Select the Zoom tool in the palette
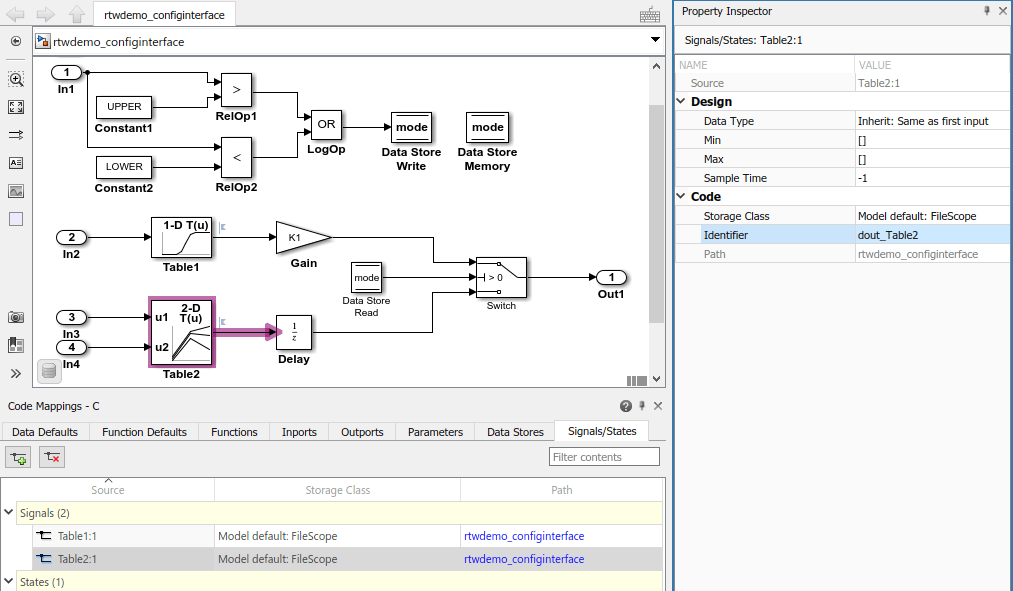Viewport: 1013px width, 591px height. coord(15,78)
